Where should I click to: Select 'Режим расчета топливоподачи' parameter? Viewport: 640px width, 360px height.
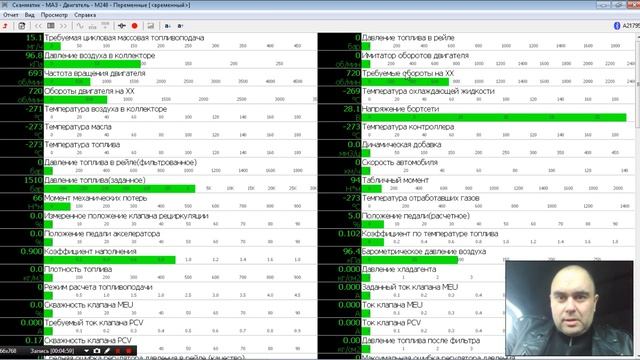[98, 287]
